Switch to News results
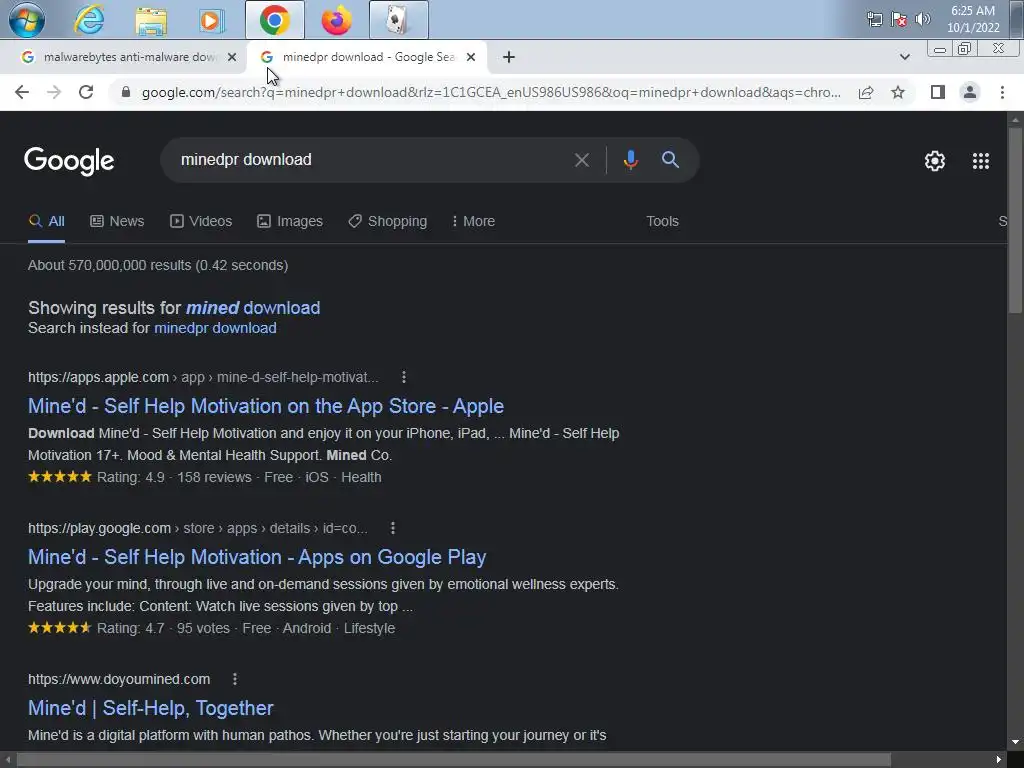Screen dimensions: 1024x768 coord(117,221)
